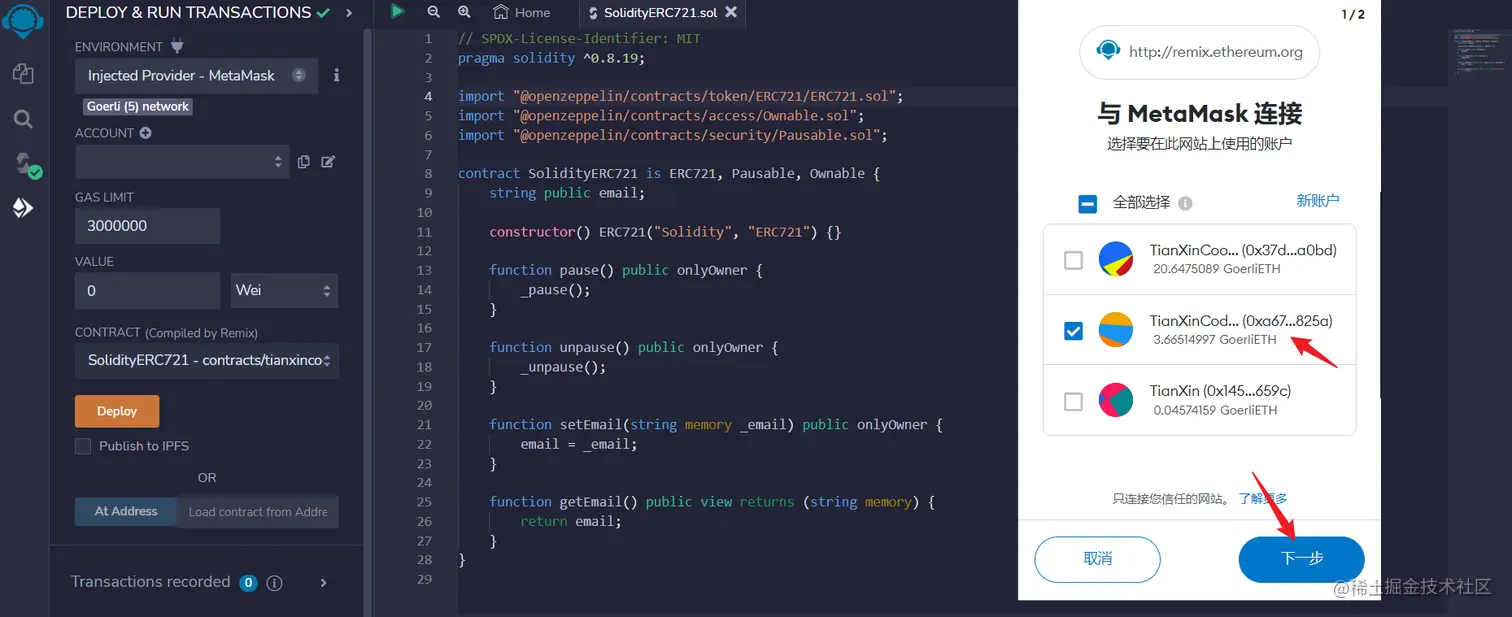Image resolution: width=1512 pixels, height=617 pixels.
Task: Click avatar of account 0x37d...a0bd
Action: (x=1116, y=259)
